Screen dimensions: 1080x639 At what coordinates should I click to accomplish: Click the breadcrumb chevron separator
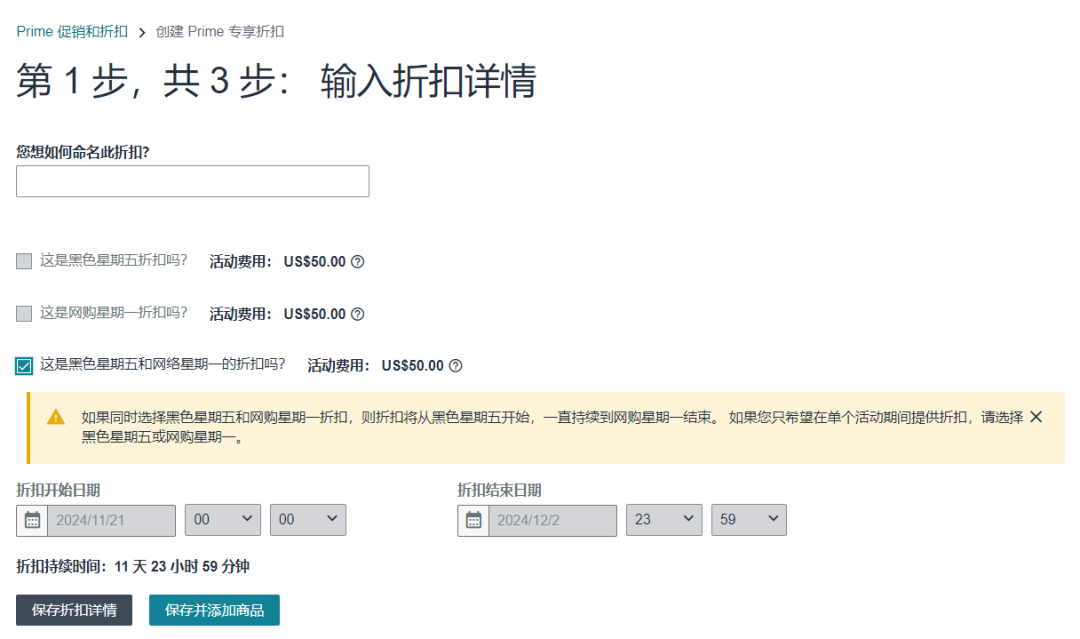(142, 32)
